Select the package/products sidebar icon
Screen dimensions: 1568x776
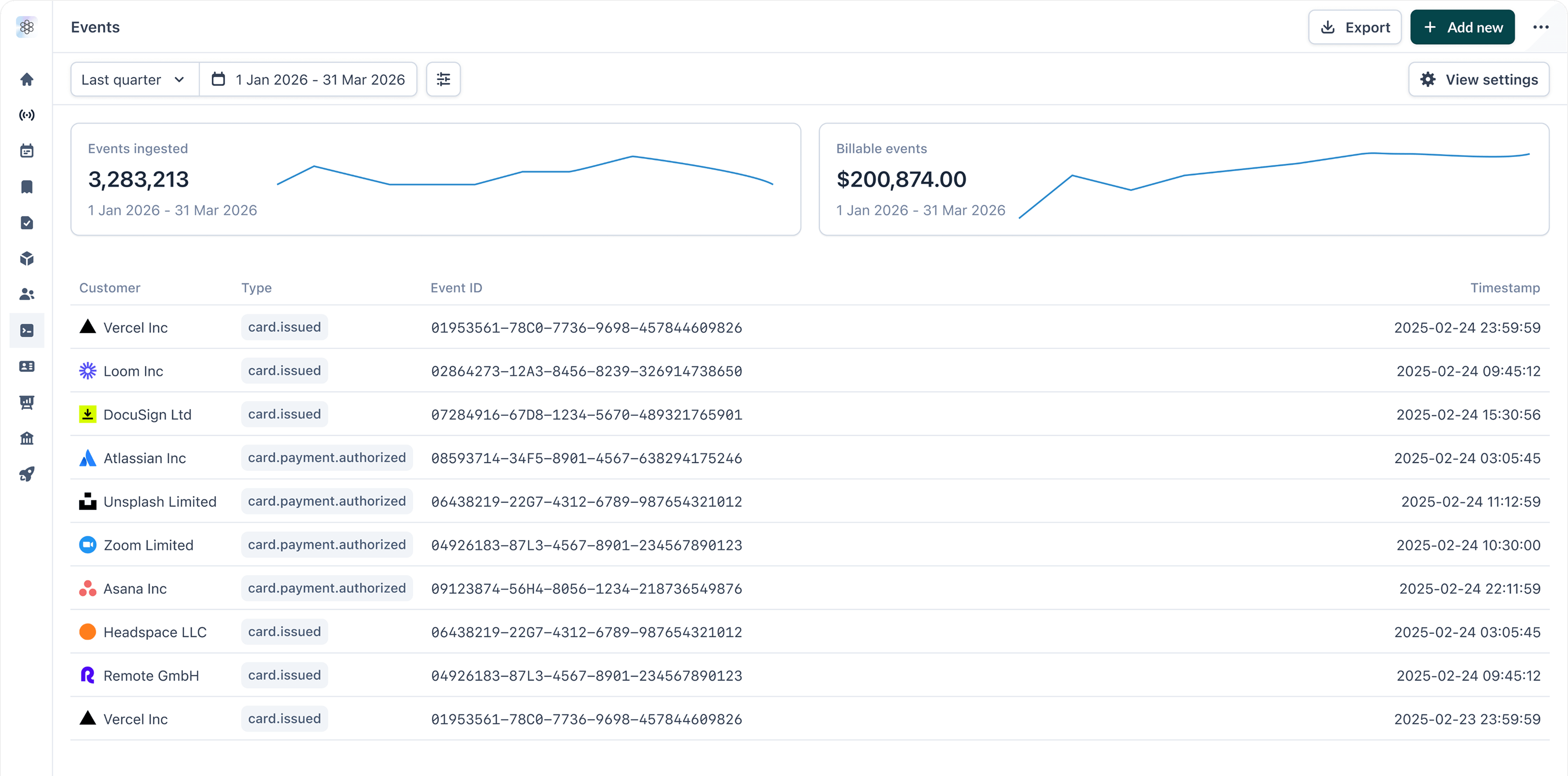[x=27, y=259]
